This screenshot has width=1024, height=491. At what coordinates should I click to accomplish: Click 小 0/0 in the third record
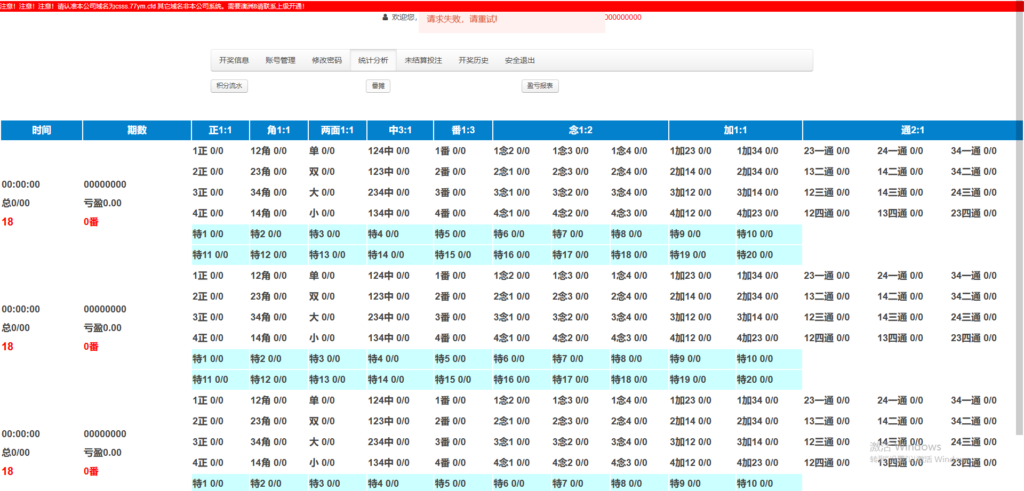[322, 462]
